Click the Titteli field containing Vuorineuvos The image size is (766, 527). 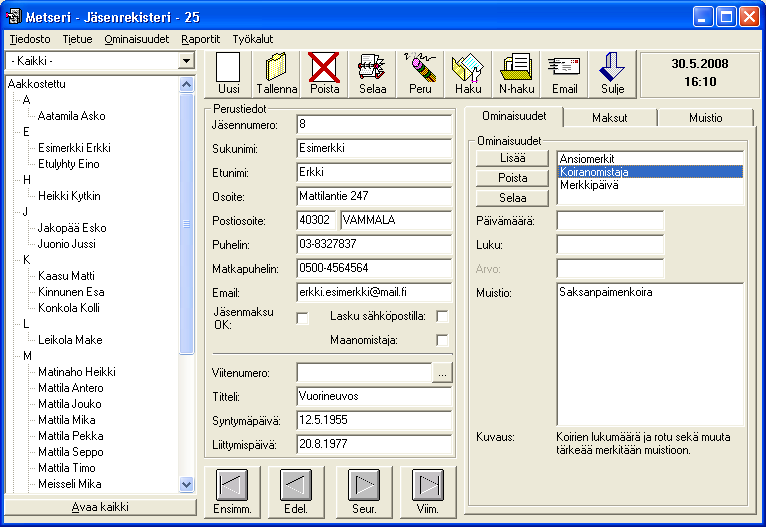click(x=374, y=396)
